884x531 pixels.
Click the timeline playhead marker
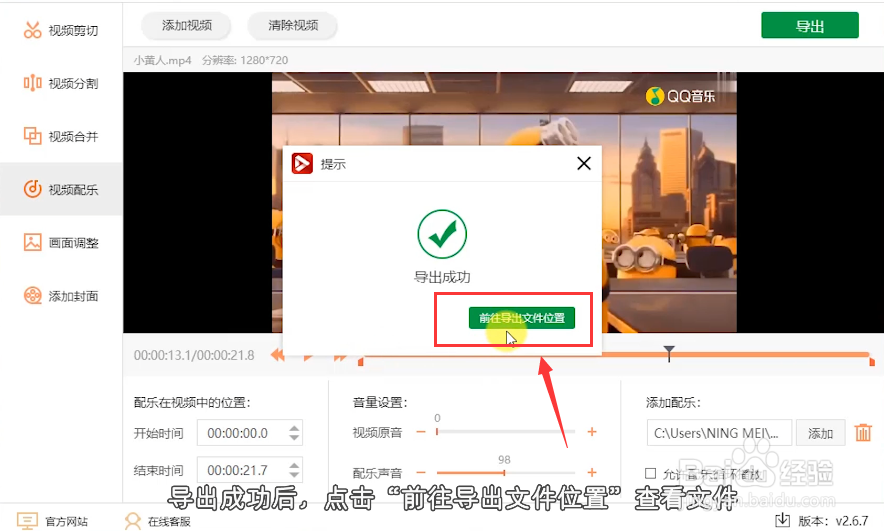coord(669,353)
